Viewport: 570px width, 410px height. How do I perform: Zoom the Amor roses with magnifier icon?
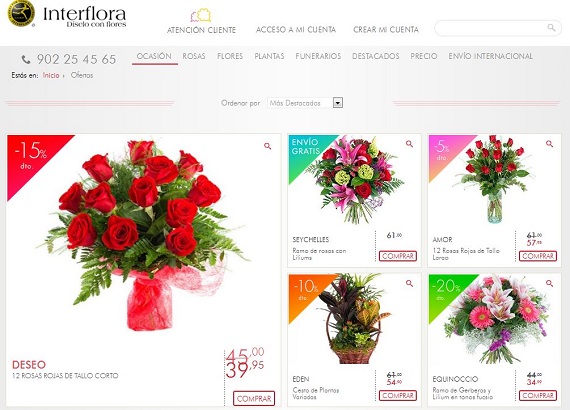(549, 144)
